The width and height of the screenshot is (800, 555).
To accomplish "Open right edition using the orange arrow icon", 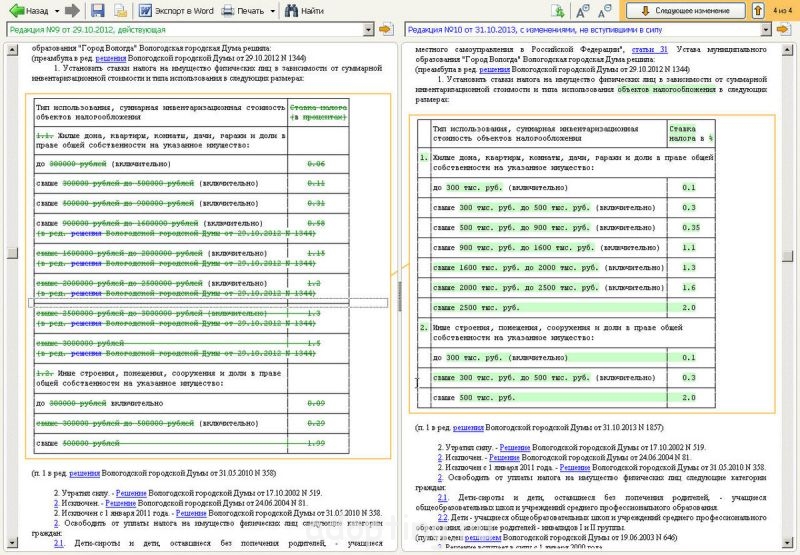I will (x=784, y=30).
